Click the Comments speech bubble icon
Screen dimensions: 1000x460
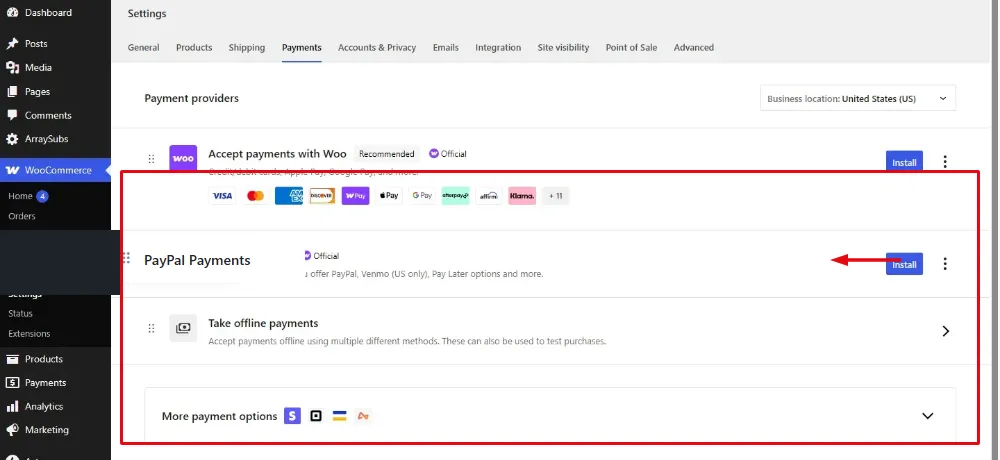tap(12, 115)
